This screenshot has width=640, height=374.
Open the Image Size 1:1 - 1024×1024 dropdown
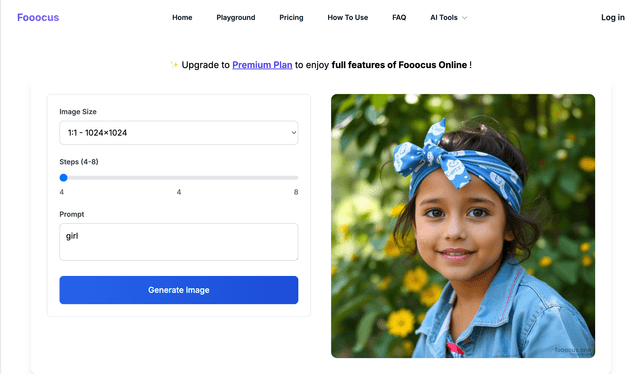(x=179, y=133)
